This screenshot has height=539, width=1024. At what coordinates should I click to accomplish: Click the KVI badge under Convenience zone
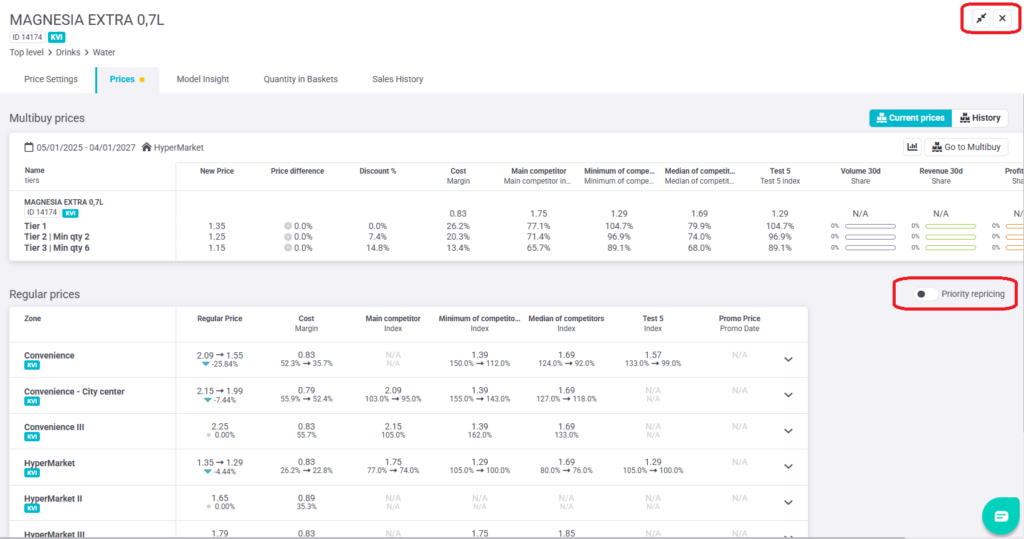pyautogui.click(x=31, y=366)
